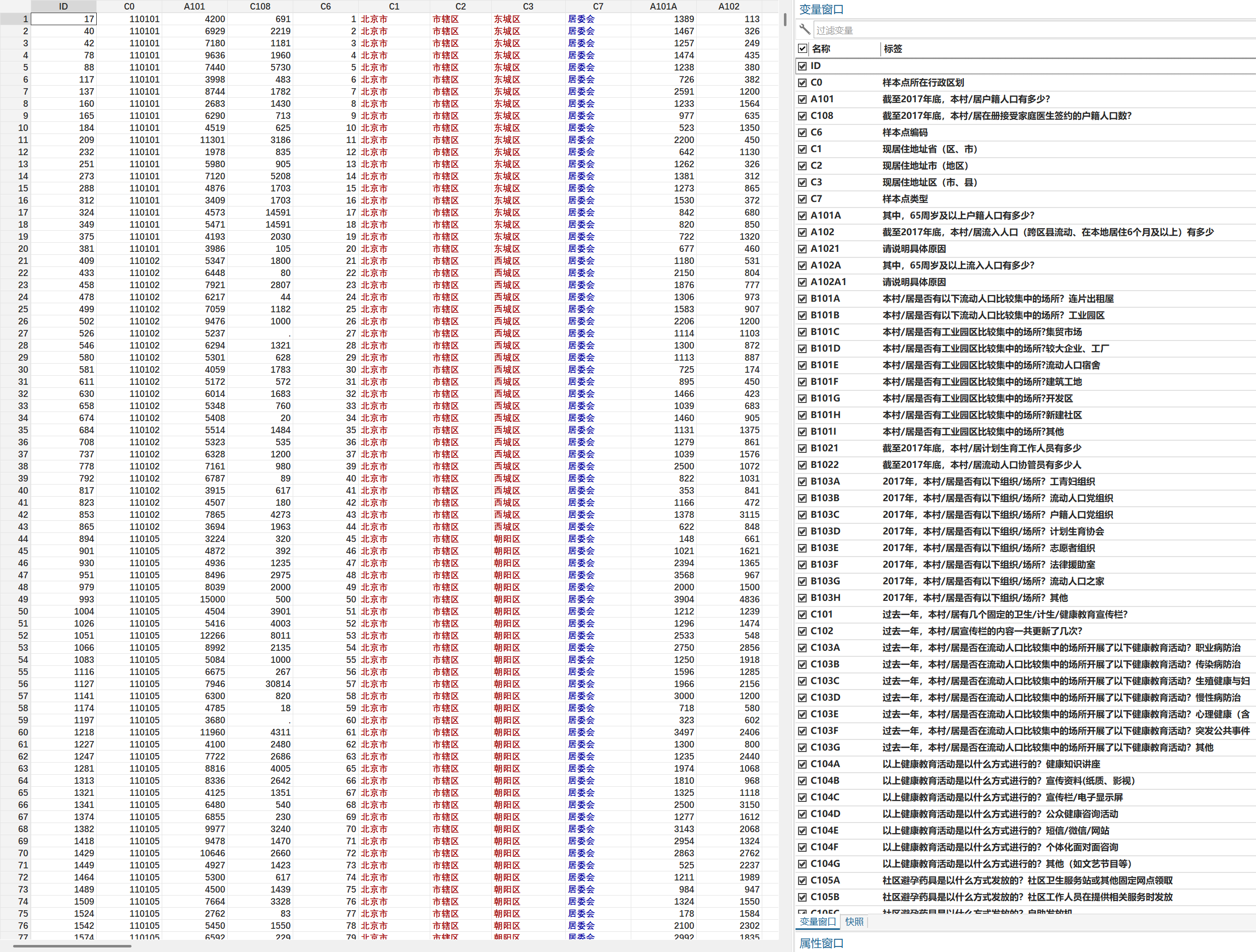The width and height of the screenshot is (1256, 952).
Task: Select the C108 data column header
Action: (x=260, y=6)
